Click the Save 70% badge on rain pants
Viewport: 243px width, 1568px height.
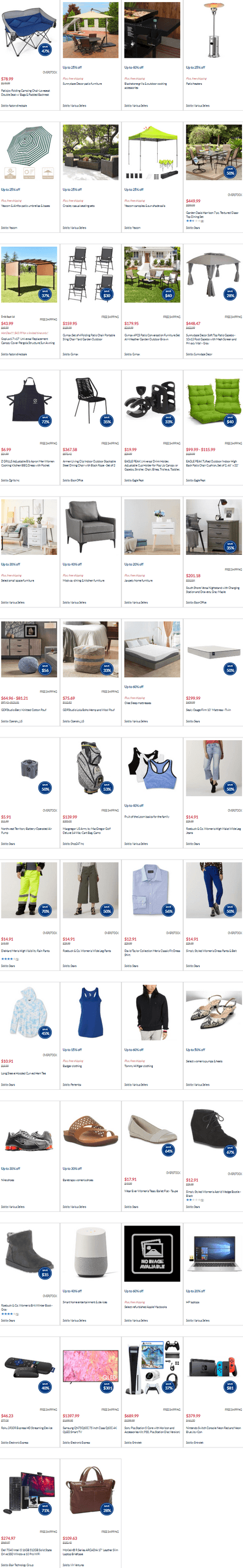coord(45,910)
